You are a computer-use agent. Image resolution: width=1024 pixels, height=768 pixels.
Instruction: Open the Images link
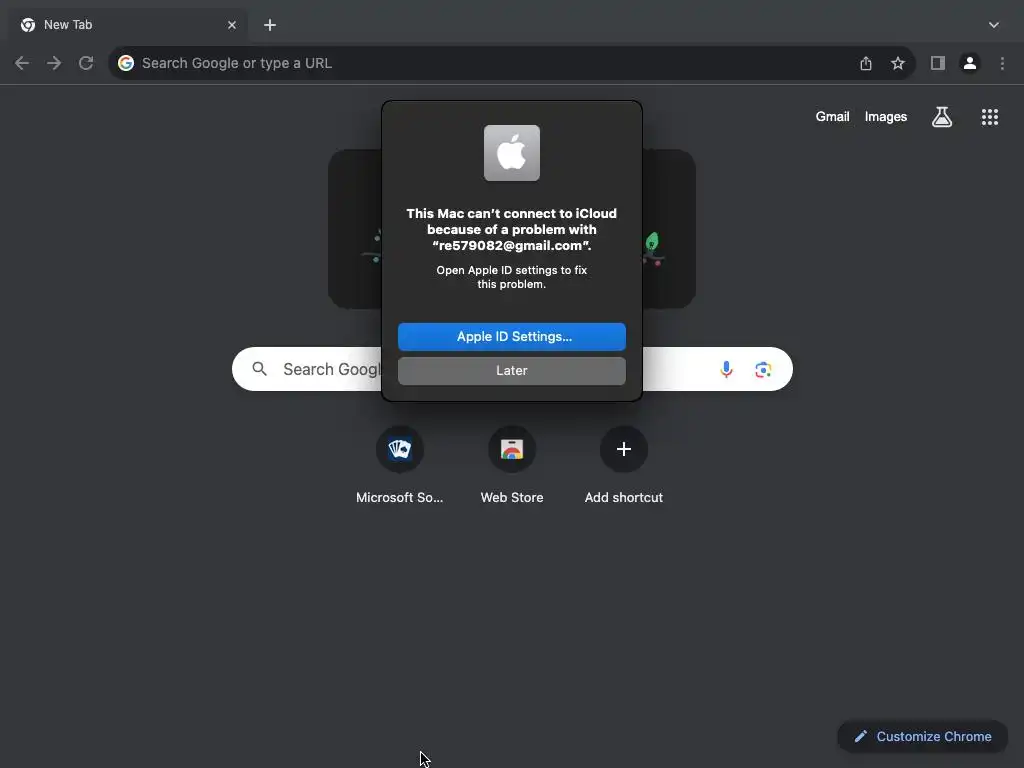pyautogui.click(x=886, y=117)
